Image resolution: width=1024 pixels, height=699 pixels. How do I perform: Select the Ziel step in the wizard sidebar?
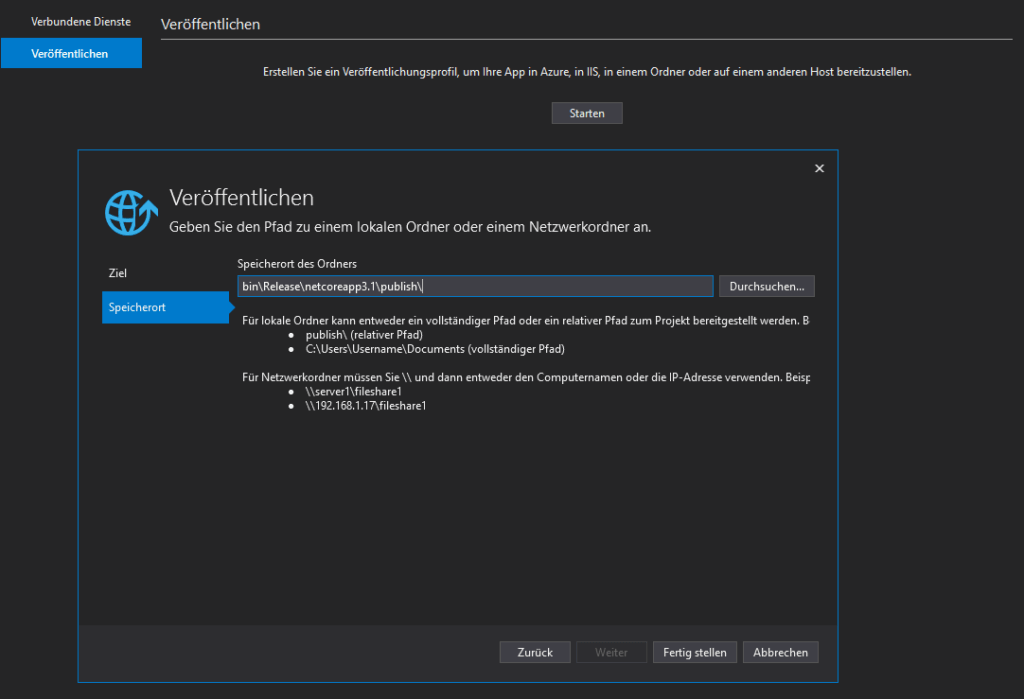pos(117,272)
